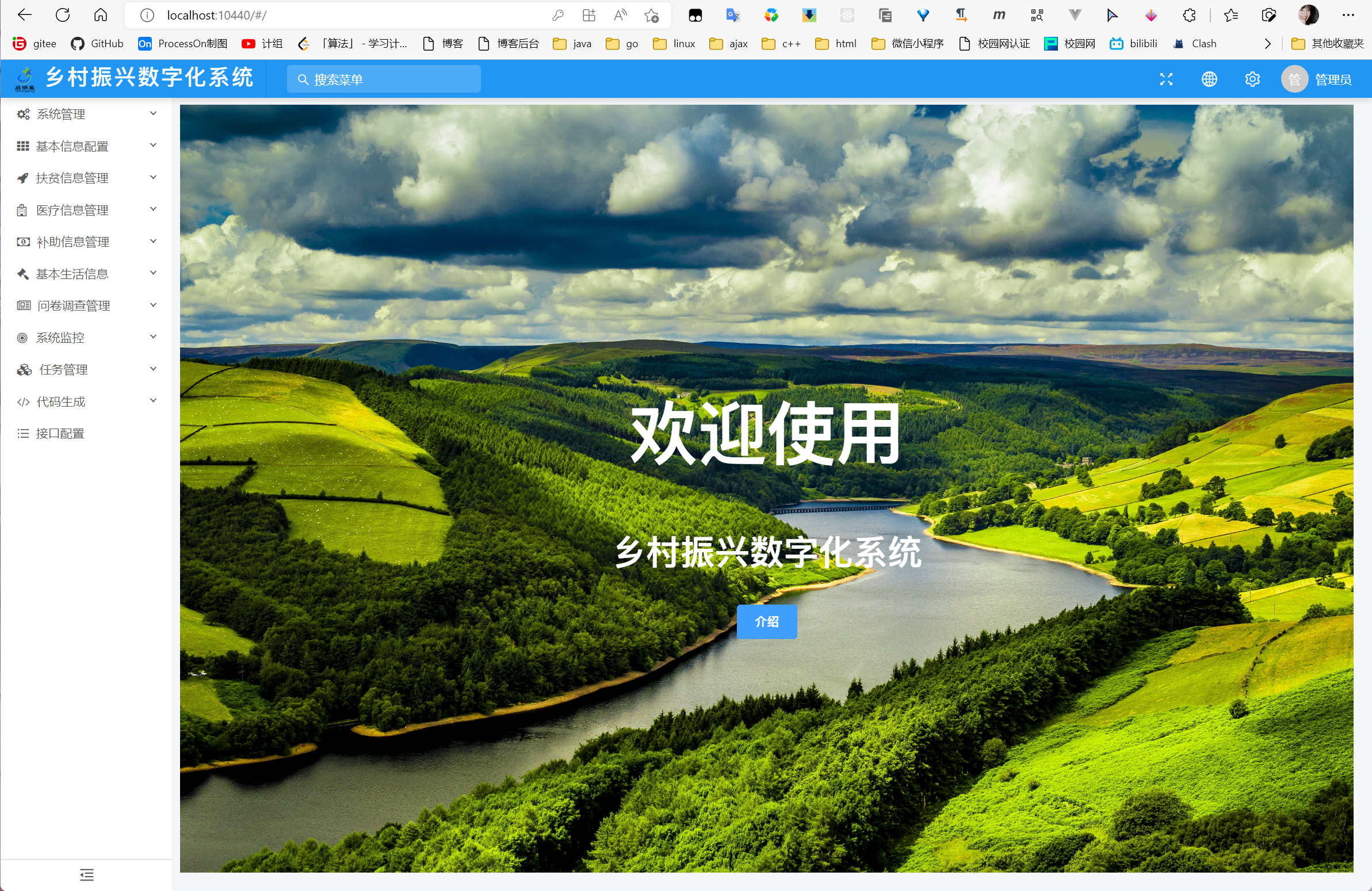Click the 扶贫信息管理 rocket icon
Viewport: 1372px width, 891px height.
point(23,178)
